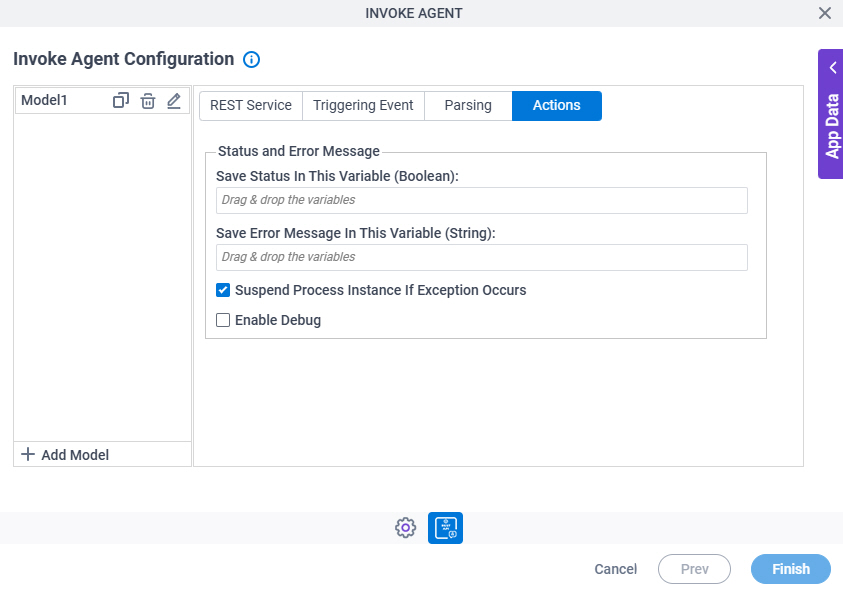Open the gear settings icon at the bottom
Image resolution: width=843 pixels, height=592 pixels.
[x=405, y=527]
